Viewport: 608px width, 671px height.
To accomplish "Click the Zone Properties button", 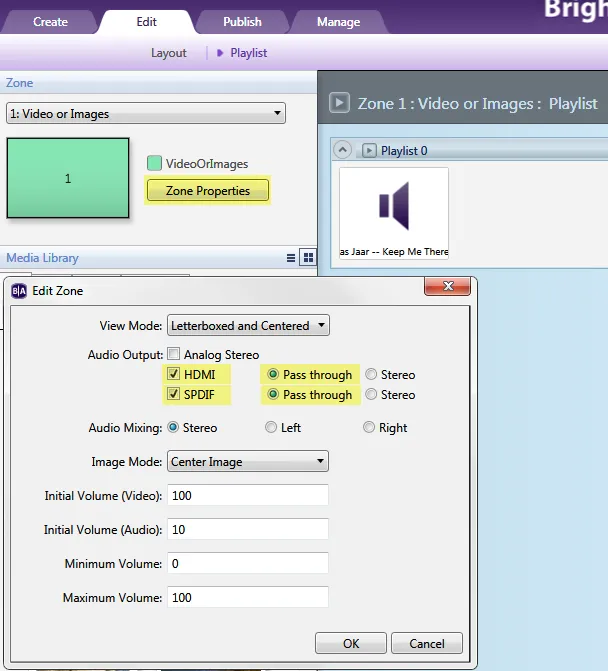I will (208, 190).
